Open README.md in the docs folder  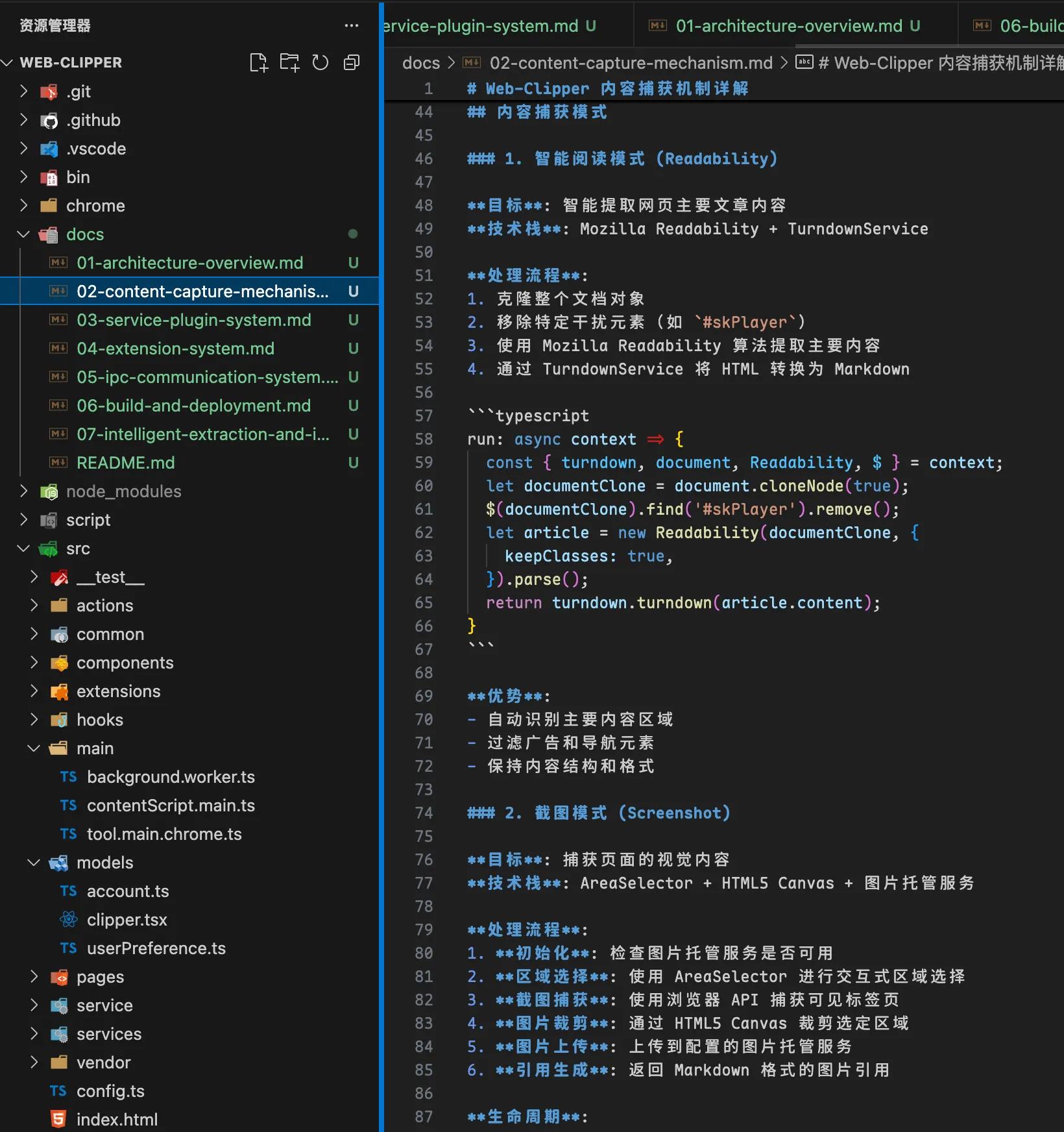click(x=125, y=463)
